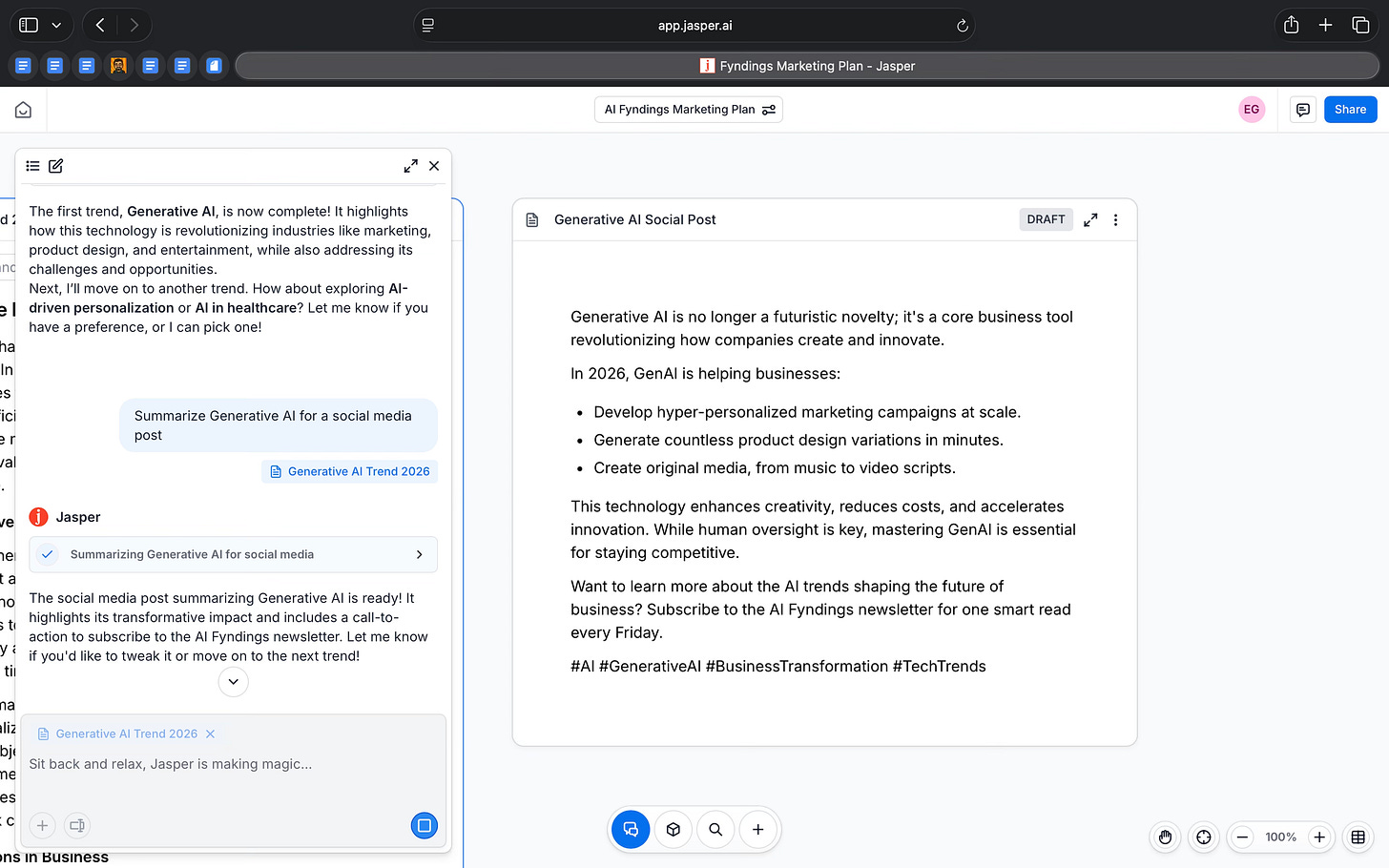Open the EG user avatar
Viewport: 1389px width, 868px height.
[1252, 110]
